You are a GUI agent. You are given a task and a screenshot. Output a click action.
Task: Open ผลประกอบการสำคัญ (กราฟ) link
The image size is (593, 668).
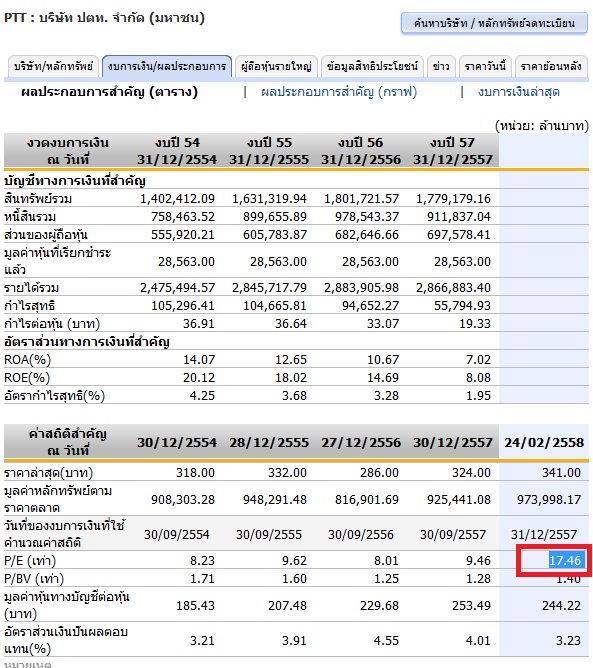[339, 92]
